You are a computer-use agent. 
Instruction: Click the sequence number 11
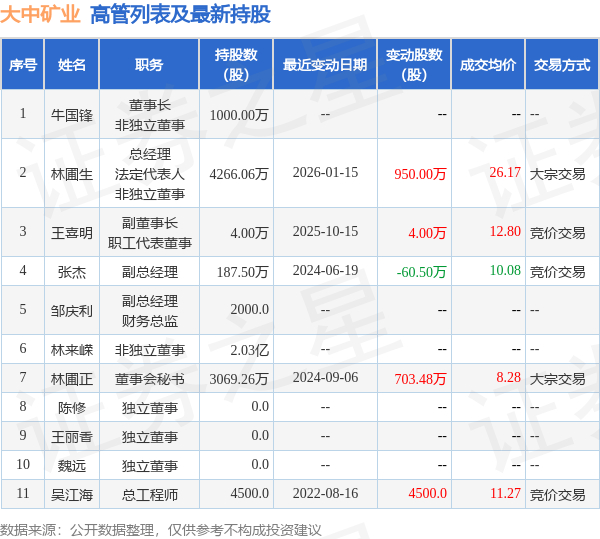tap(23, 493)
